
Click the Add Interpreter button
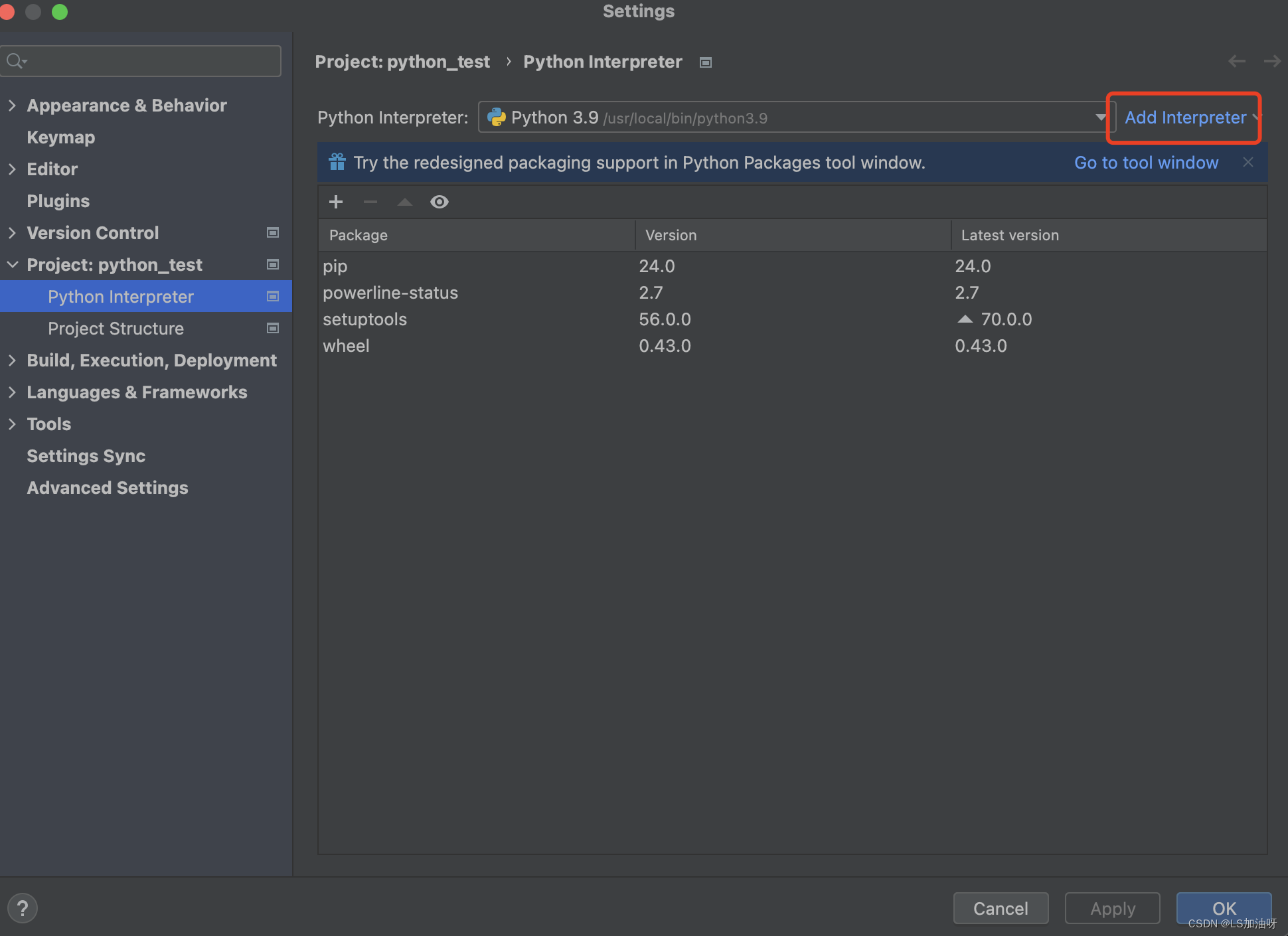pos(1188,117)
